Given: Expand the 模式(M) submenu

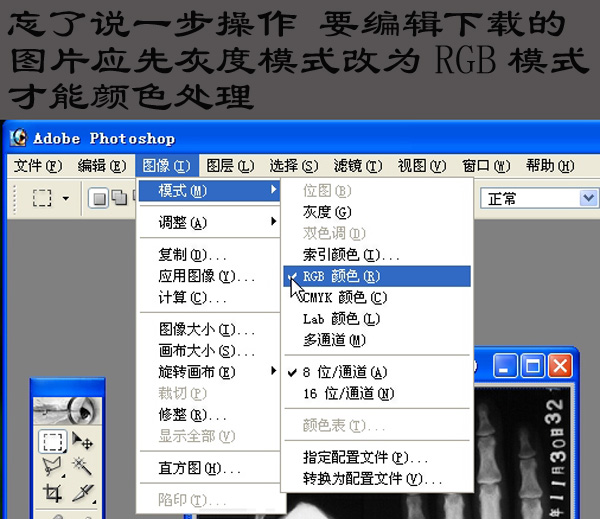Looking at the screenshot, I should coord(209,190).
